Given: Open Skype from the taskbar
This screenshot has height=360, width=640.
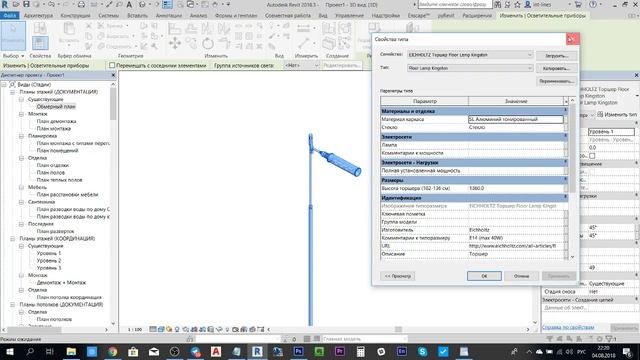Looking at the screenshot, I should click(422, 351).
